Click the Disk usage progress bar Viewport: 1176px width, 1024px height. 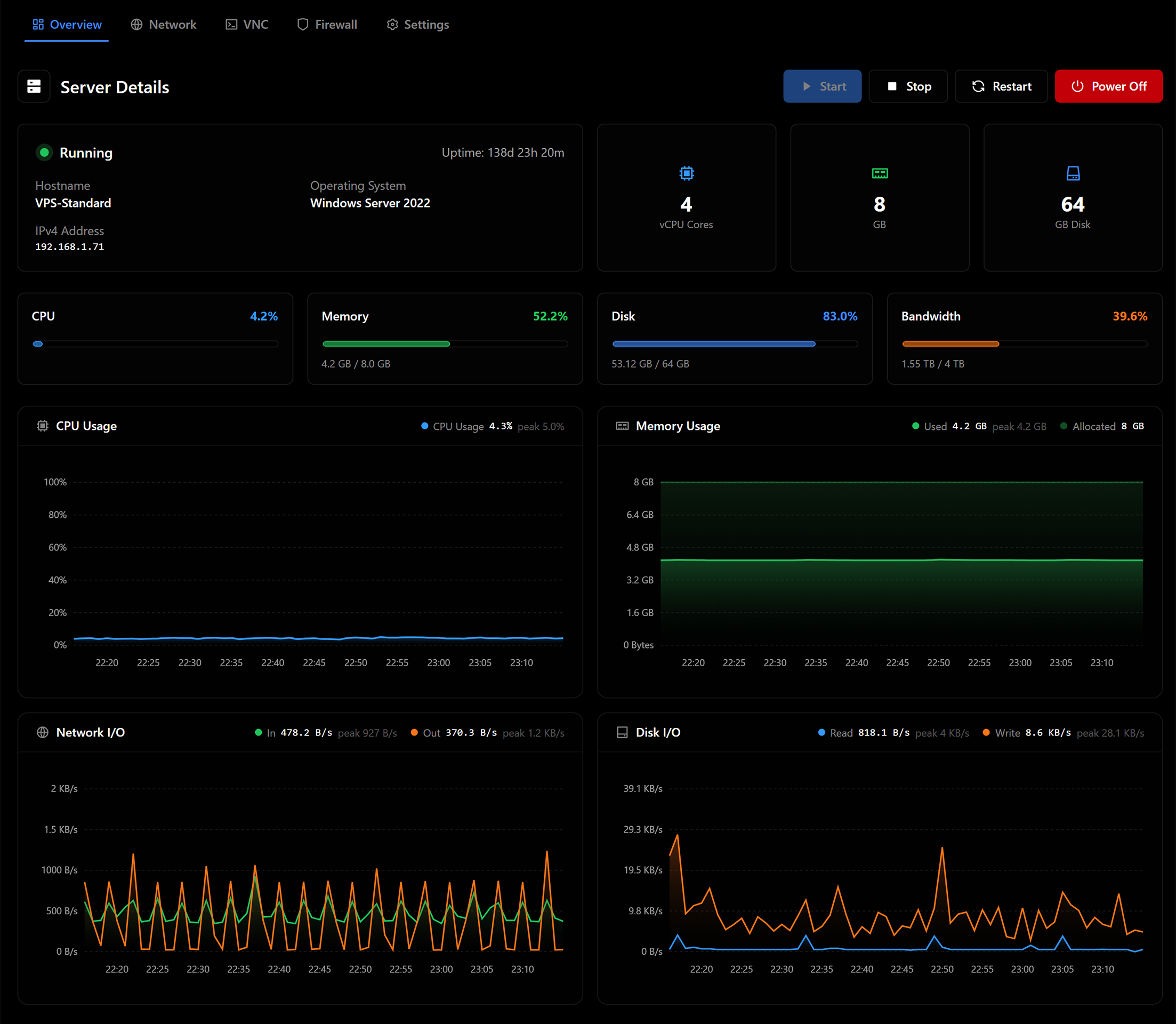pos(735,344)
